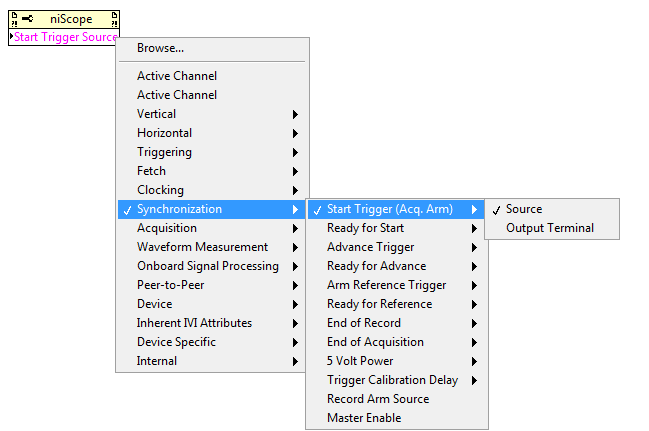649x431 pixels.
Task: Choose the Master Enable property
Action: (x=364, y=418)
